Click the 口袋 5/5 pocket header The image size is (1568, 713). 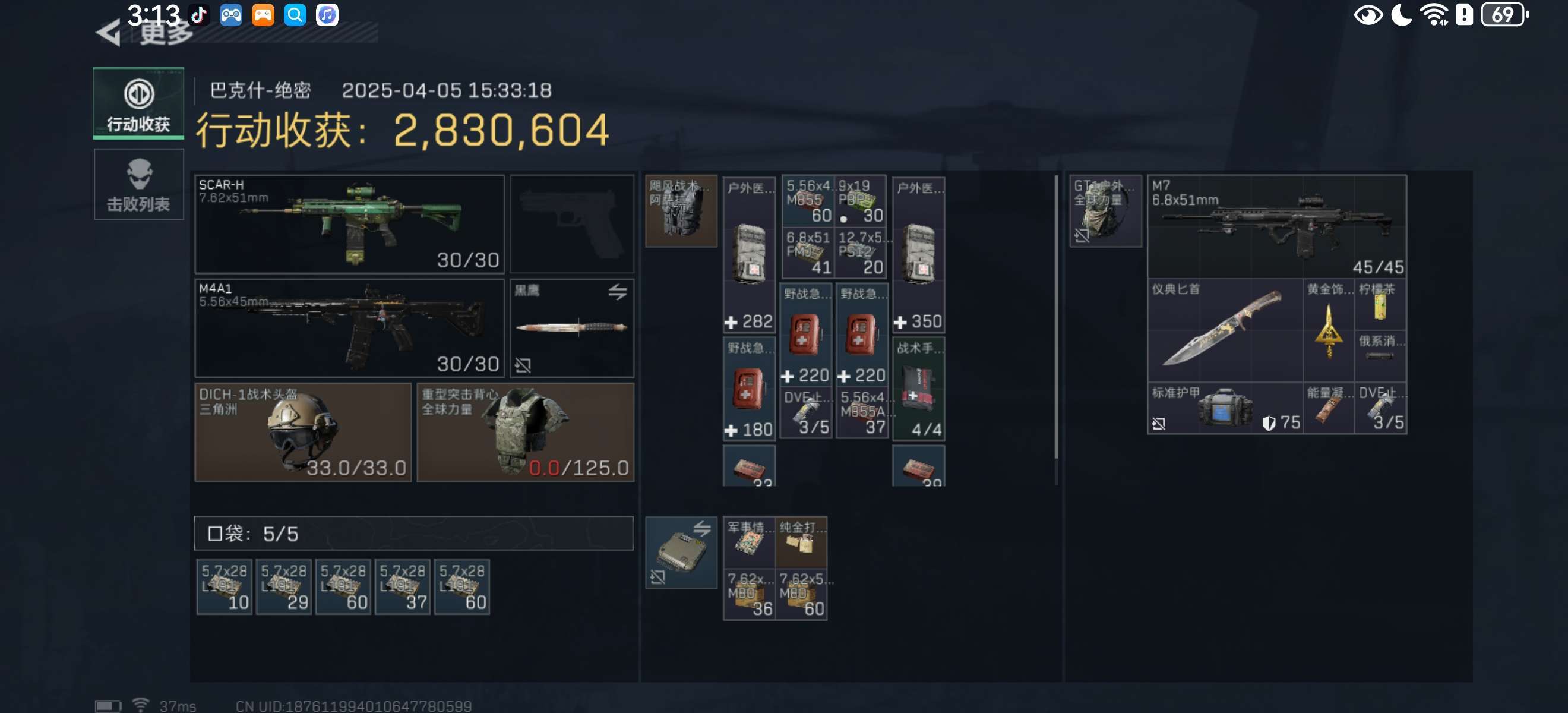pos(413,534)
